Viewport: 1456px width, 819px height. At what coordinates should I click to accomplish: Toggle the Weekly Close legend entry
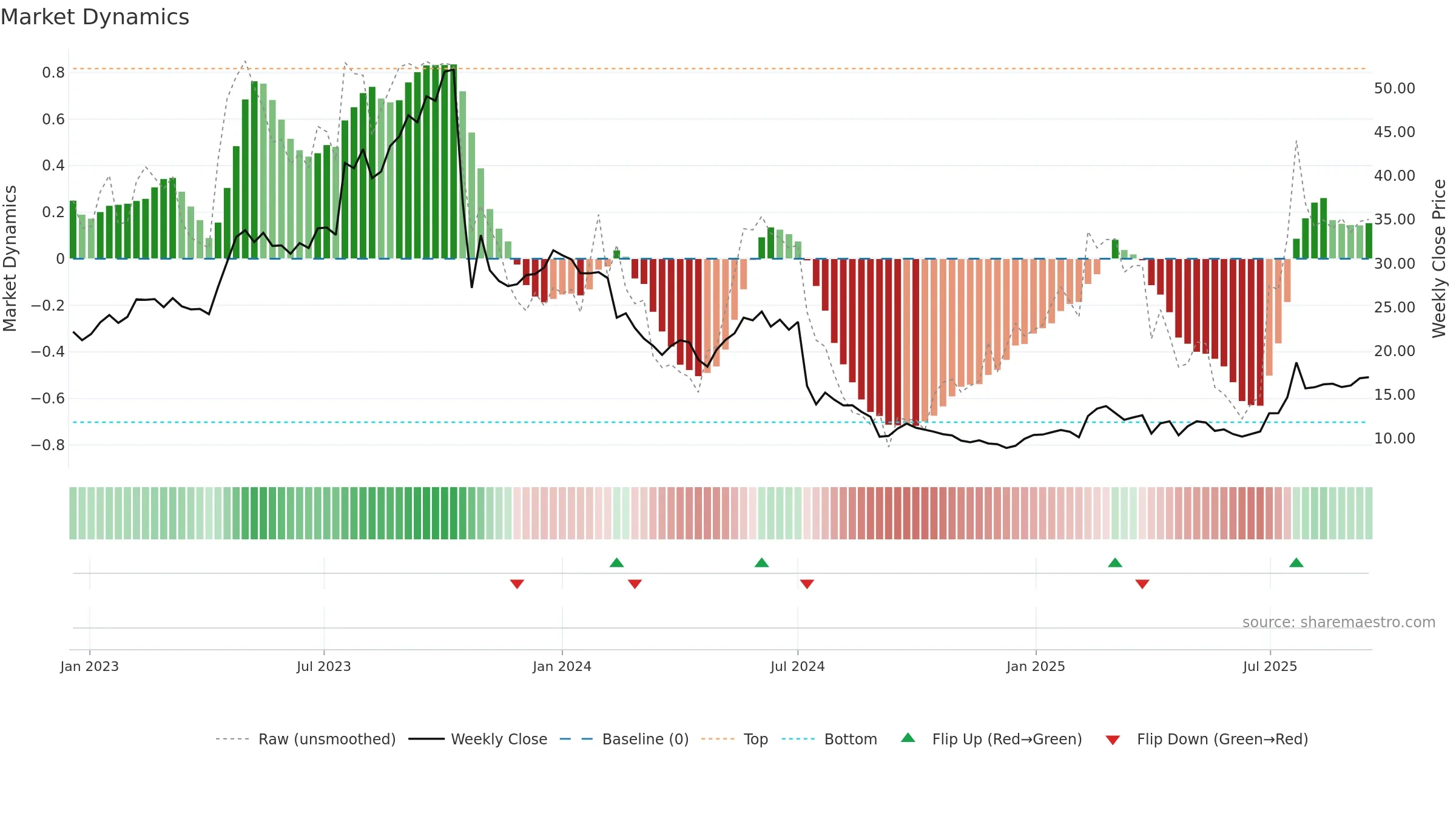(x=477, y=739)
